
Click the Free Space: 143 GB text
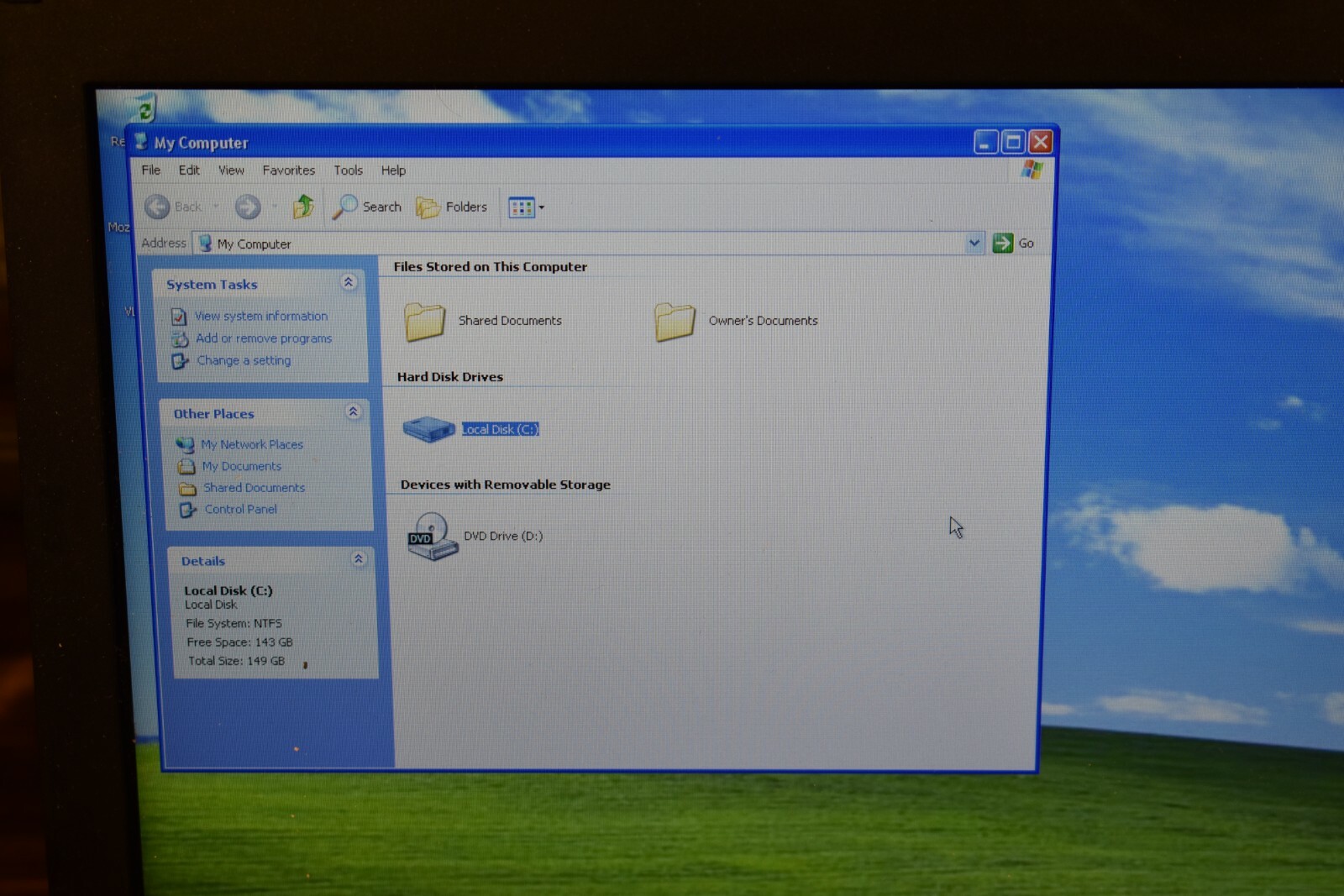click(239, 642)
